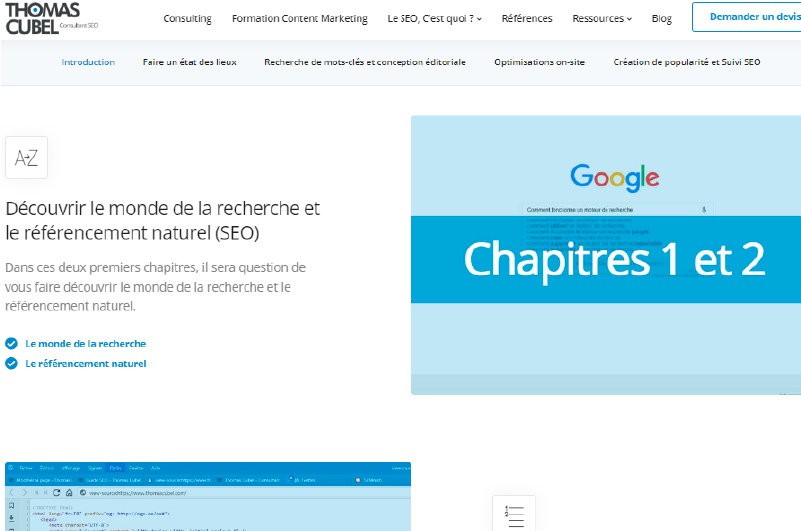
Task: Click the view-source browser screenshot image
Action: click(208, 496)
